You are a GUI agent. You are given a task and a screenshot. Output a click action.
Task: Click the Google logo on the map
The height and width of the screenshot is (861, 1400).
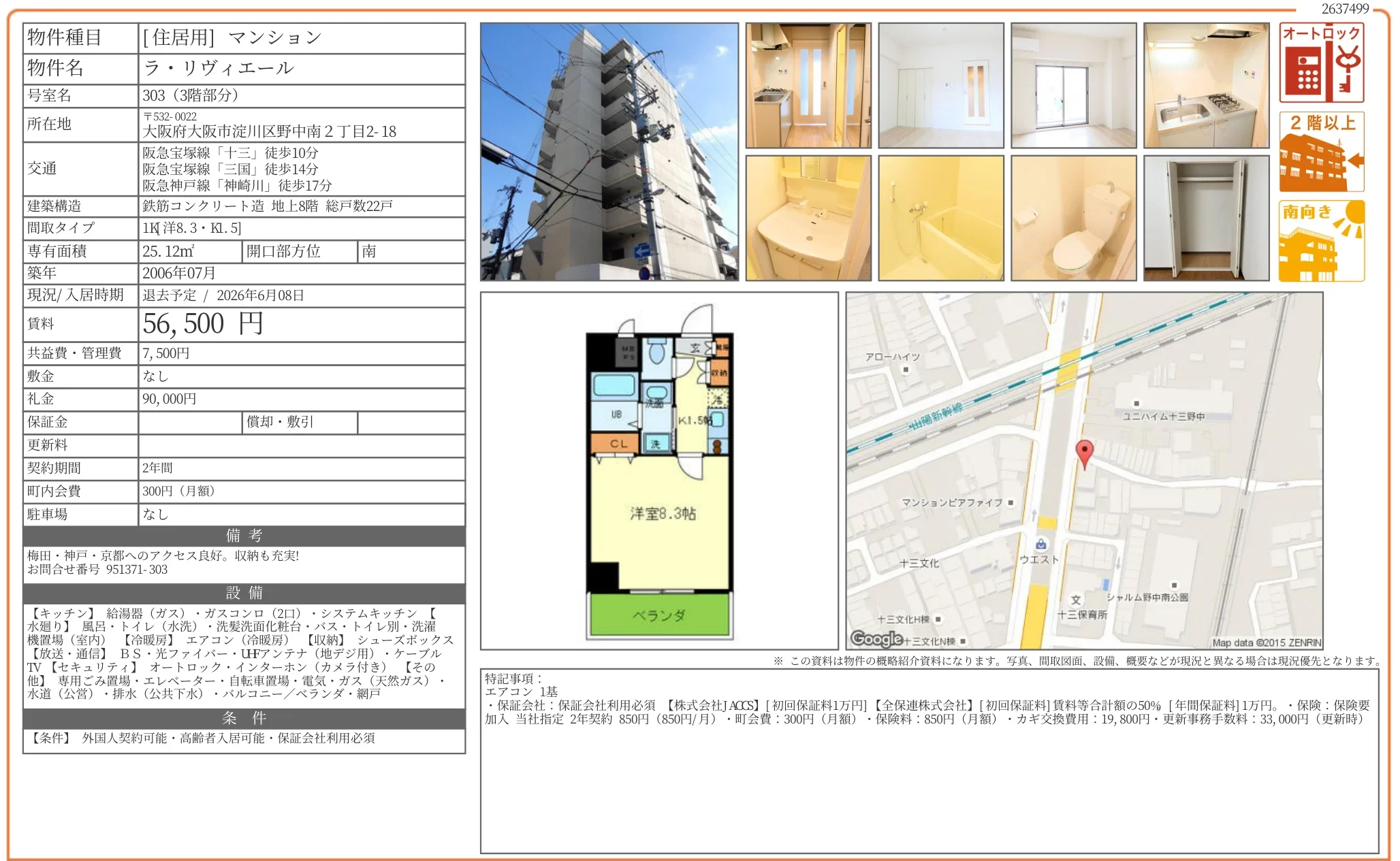876,638
